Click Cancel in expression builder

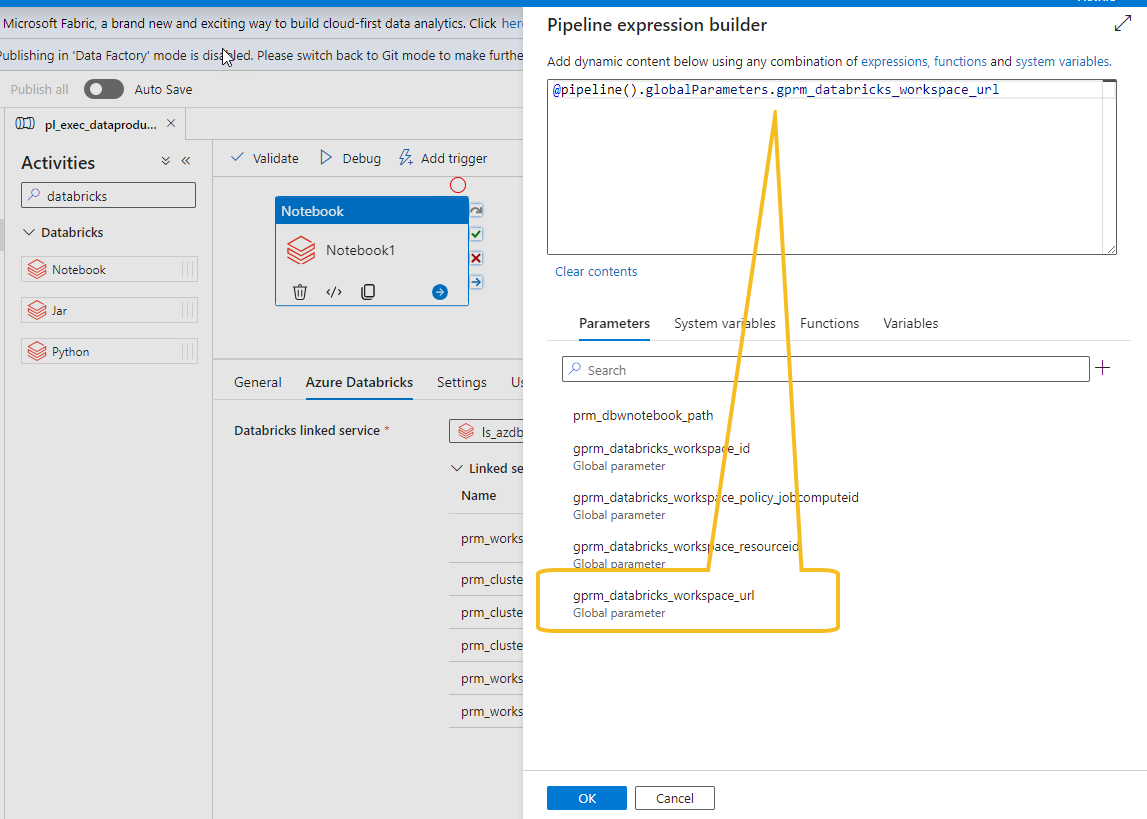674,798
